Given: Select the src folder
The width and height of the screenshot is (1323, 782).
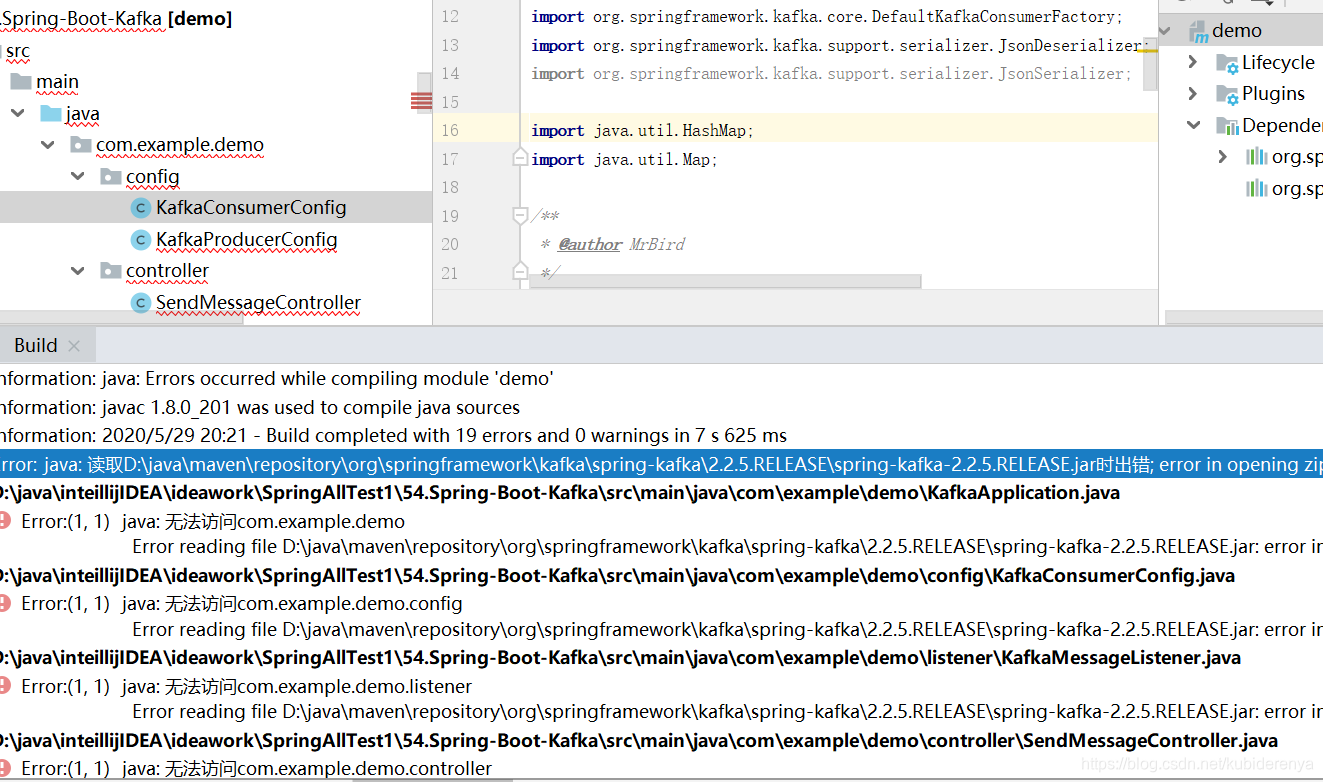Looking at the screenshot, I should 18,51.
